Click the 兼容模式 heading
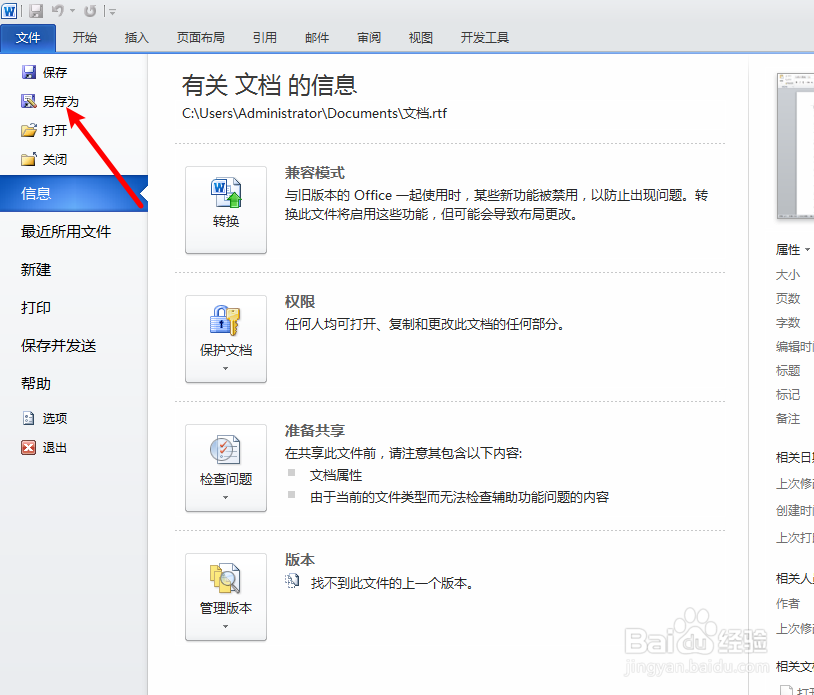The width and height of the screenshot is (814, 695). coord(315,173)
